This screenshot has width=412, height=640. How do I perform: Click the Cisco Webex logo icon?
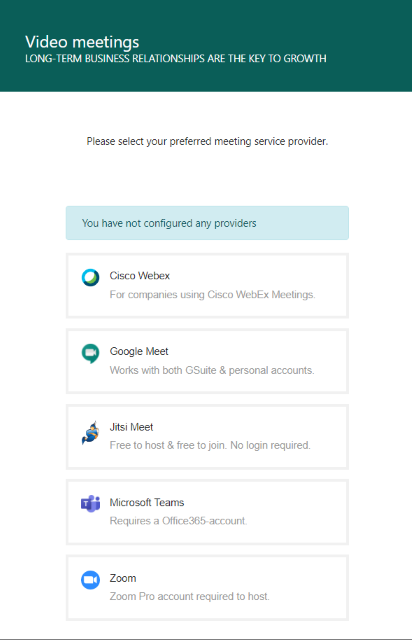pyautogui.click(x=90, y=278)
